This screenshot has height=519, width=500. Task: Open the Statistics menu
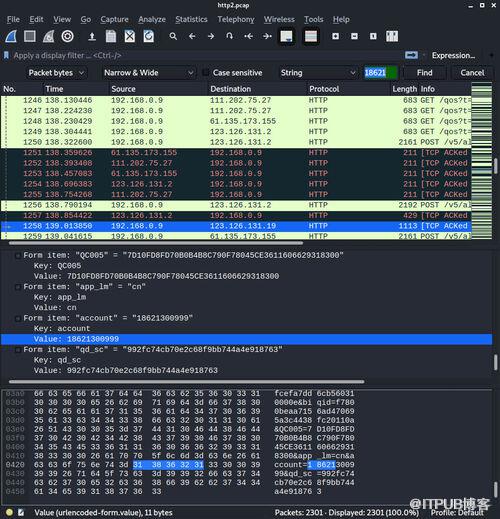coord(191,19)
